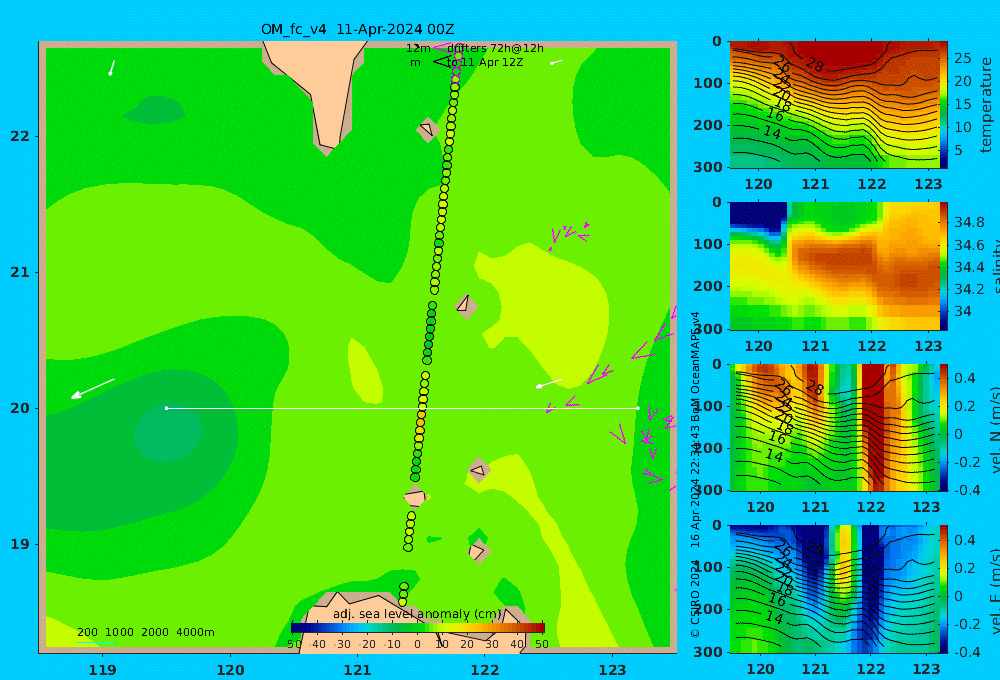Click the salinity colorbar
Screen dimensions: 1000x680
[x=943, y=266]
